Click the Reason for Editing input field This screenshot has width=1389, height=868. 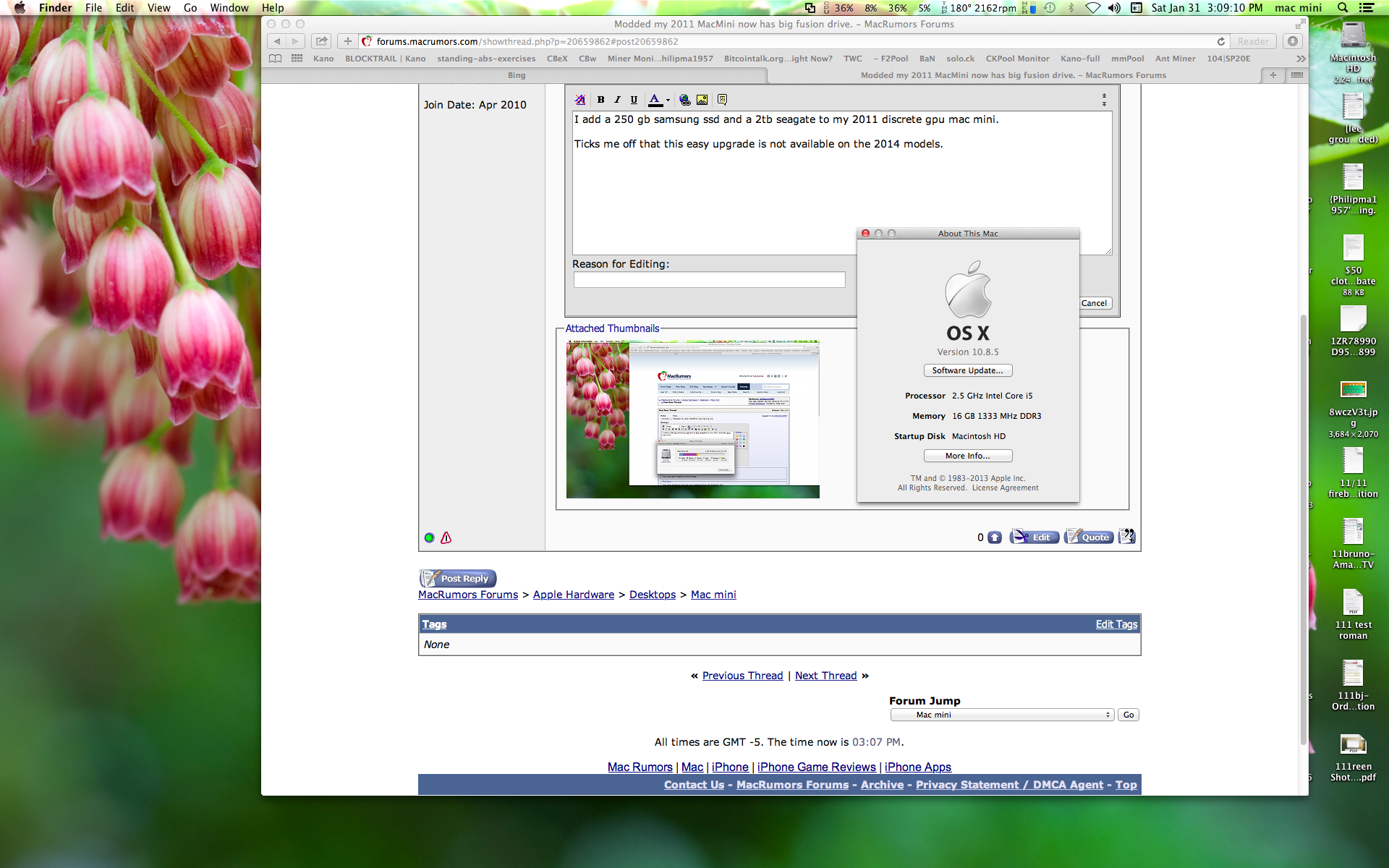click(x=709, y=279)
